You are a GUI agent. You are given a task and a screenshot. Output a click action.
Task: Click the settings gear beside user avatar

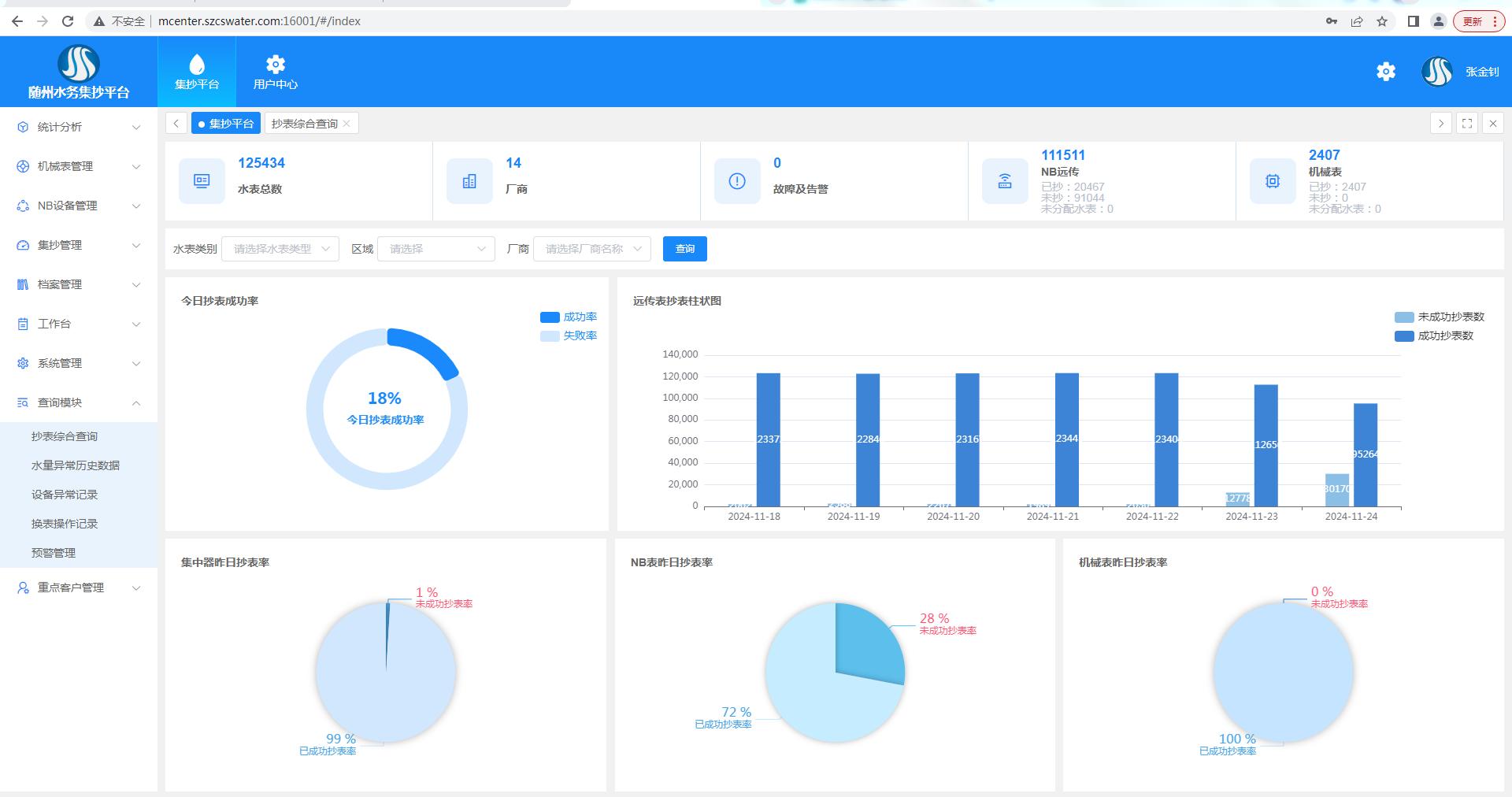click(x=1385, y=72)
